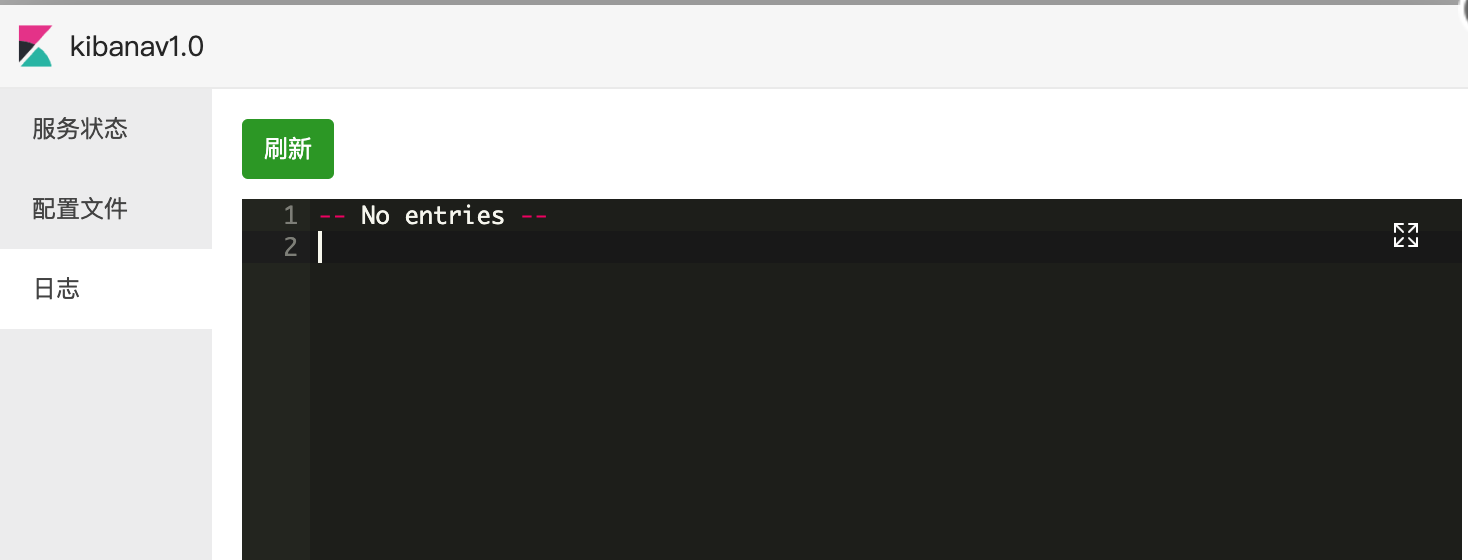
Task: Place the cursor on highlighted line 2
Action: coord(889,247)
